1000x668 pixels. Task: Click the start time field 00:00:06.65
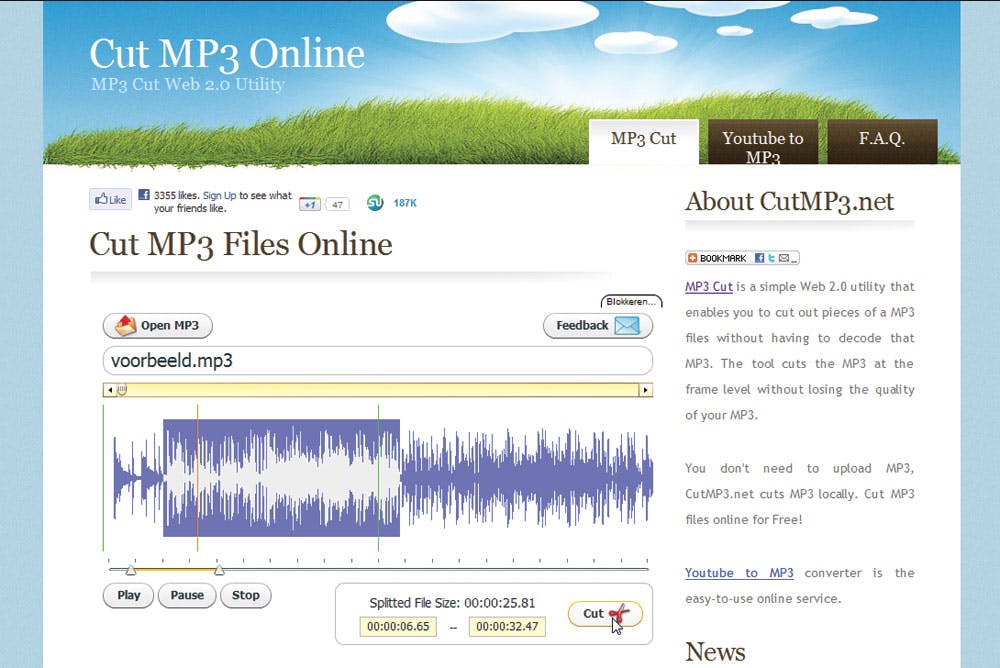tap(398, 627)
